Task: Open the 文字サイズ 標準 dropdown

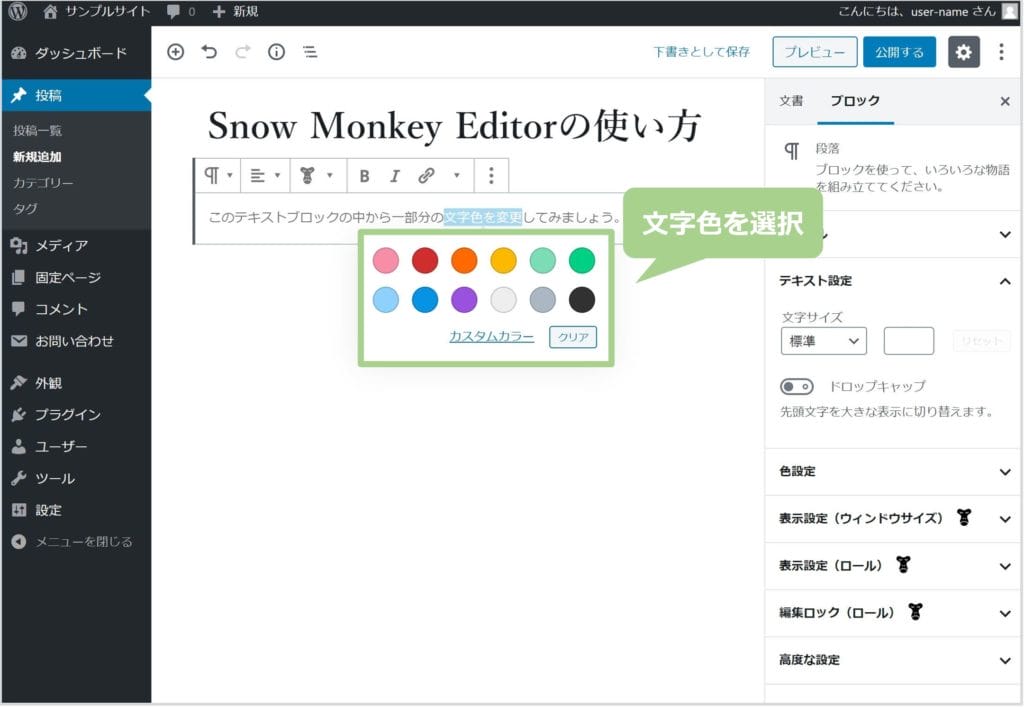Action: click(x=824, y=341)
